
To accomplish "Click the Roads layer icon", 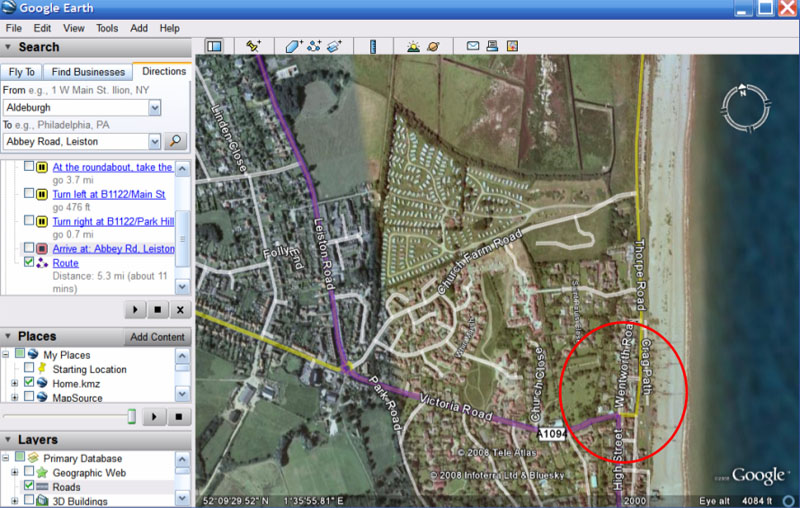I will [42, 487].
